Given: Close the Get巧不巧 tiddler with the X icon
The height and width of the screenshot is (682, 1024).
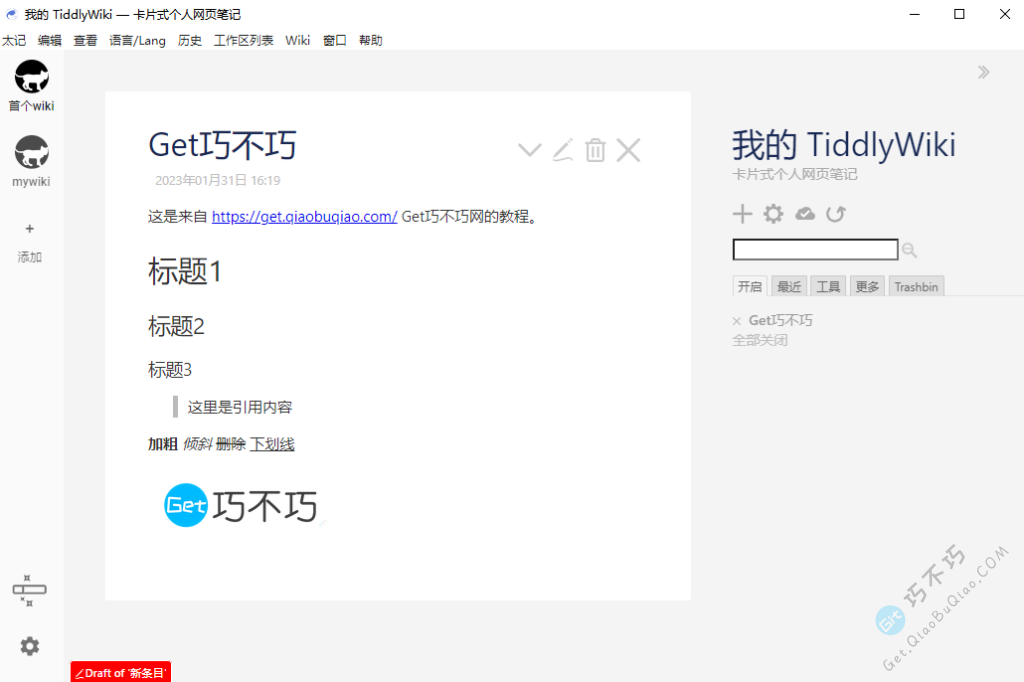Looking at the screenshot, I should click(628, 150).
